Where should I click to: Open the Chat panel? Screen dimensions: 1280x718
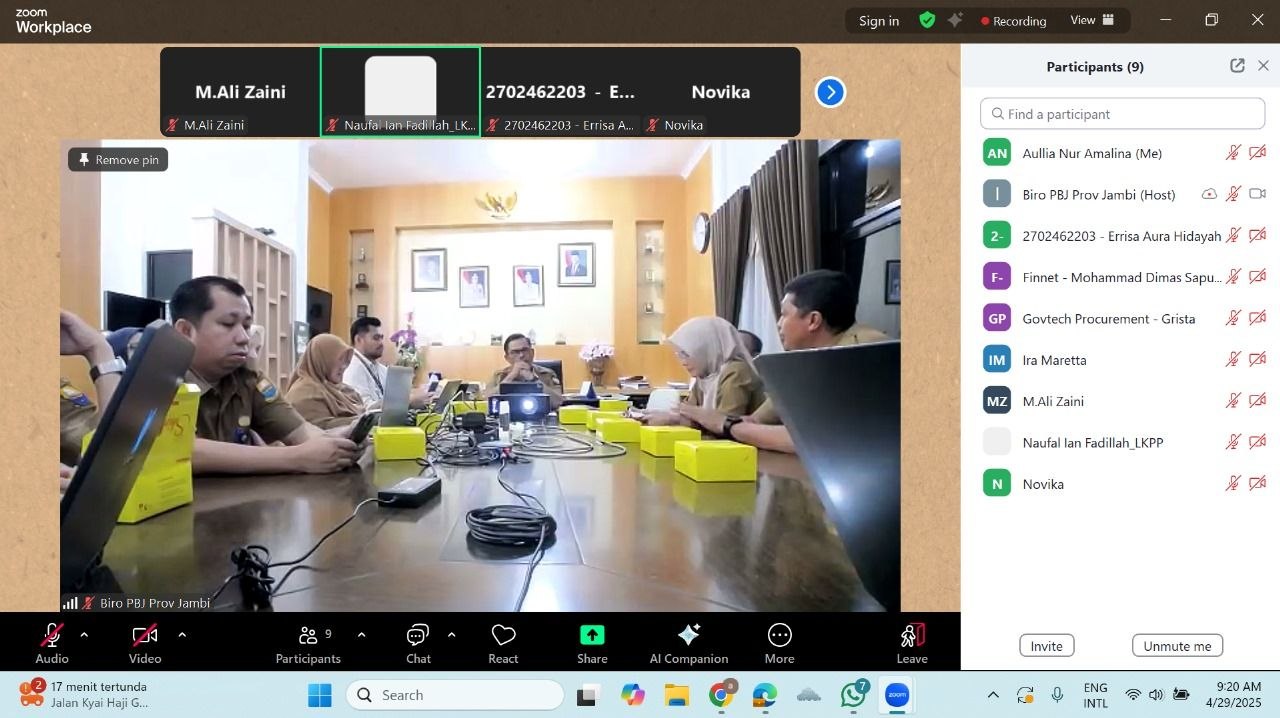(418, 643)
